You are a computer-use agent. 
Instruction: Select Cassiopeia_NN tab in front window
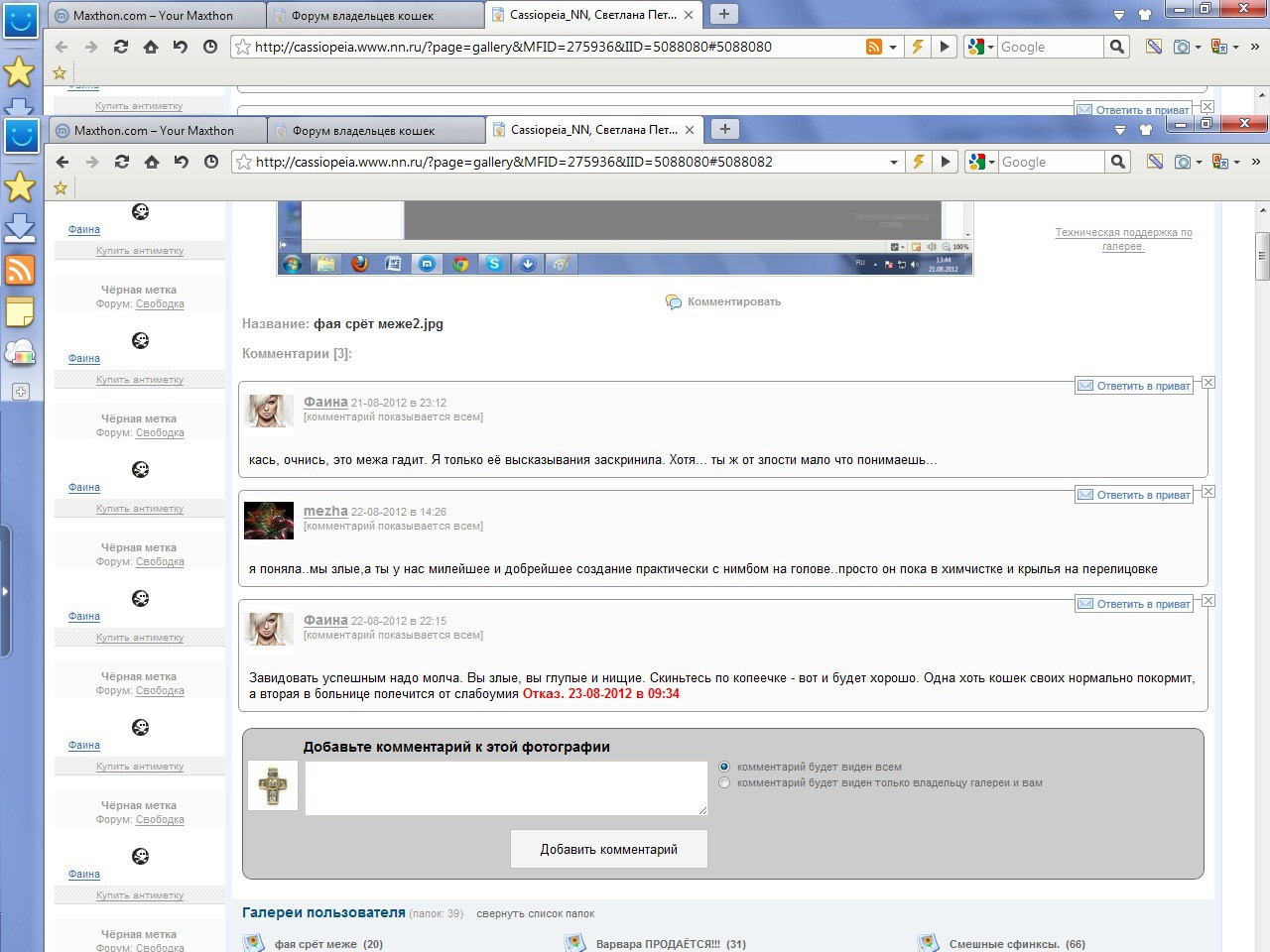594,130
